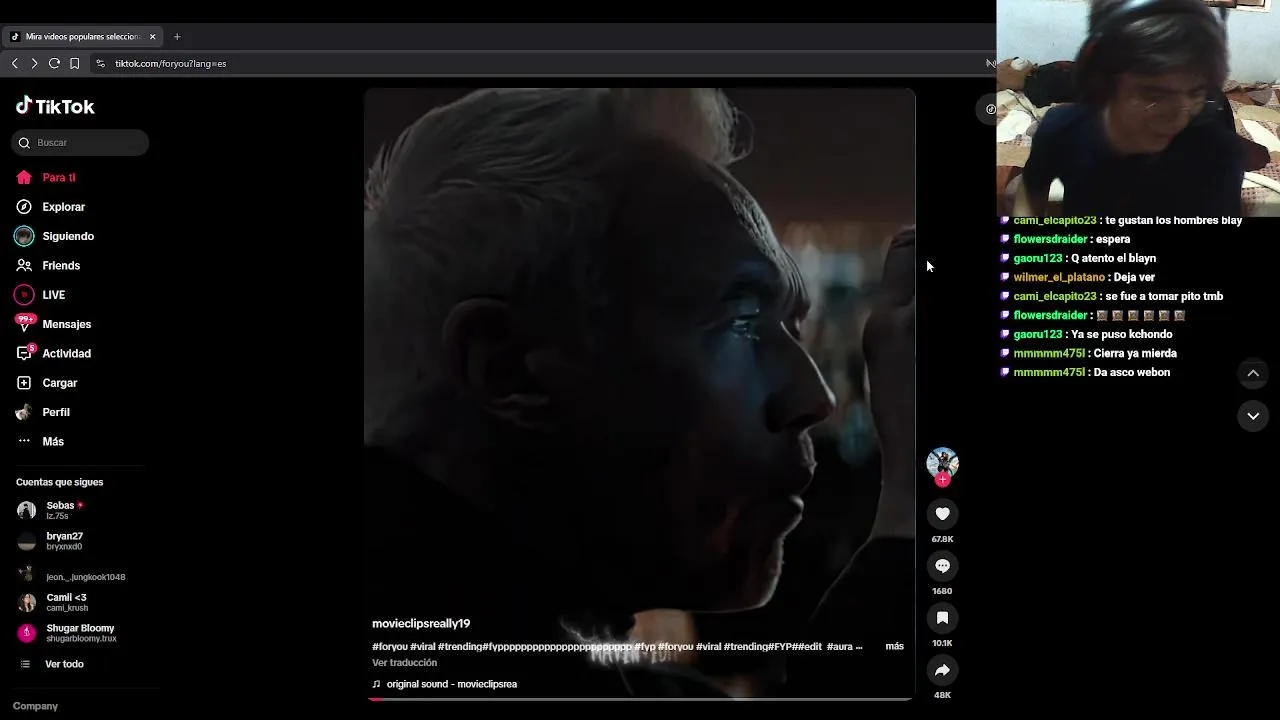Viewport: 1280px width, 720px height.
Task: Go forward in browser
Action: 34,63
